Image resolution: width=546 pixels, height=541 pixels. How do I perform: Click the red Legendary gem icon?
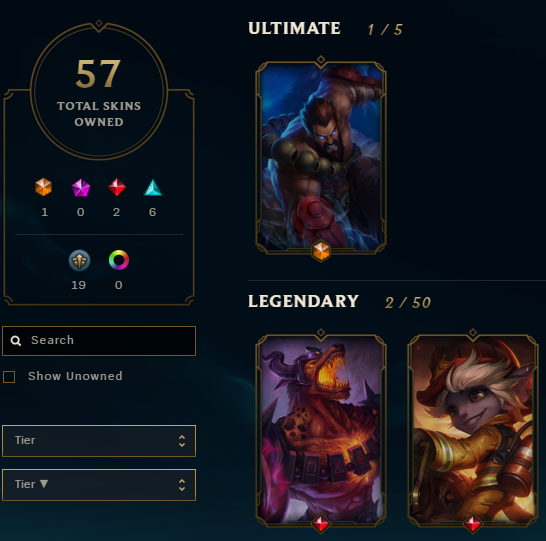[x=117, y=187]
